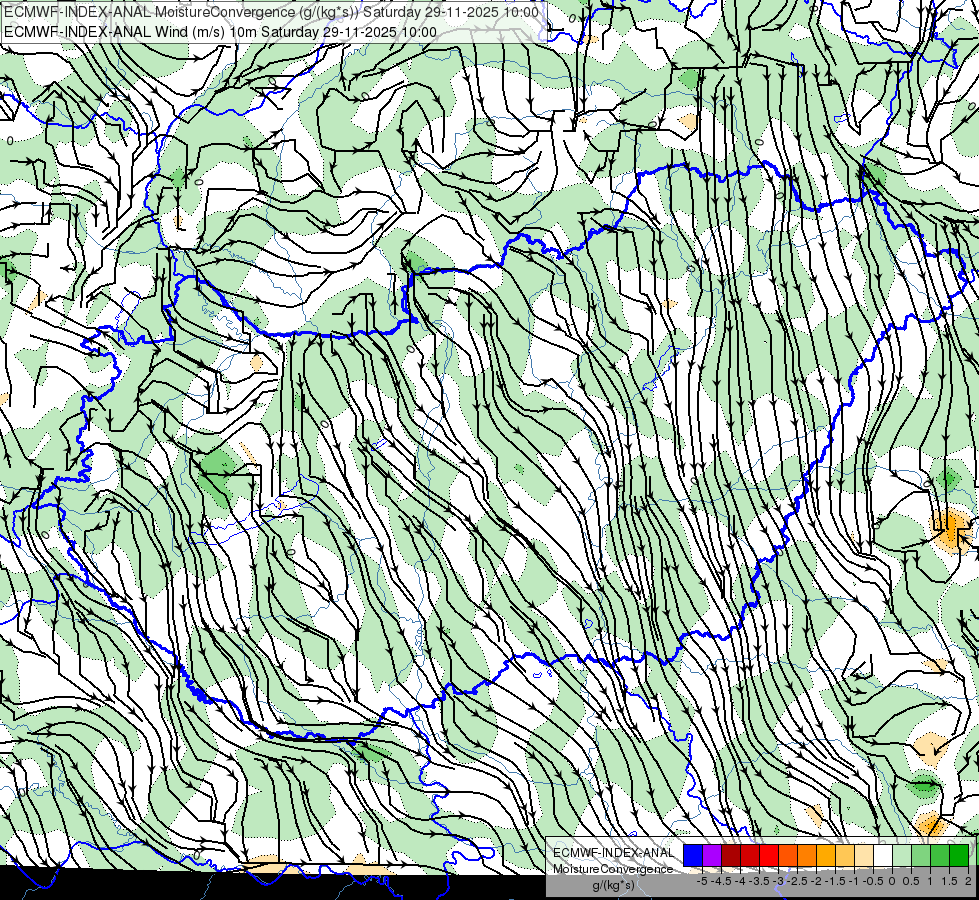Select the -0.5 legend tick label
This screenshot has height=900, width=979.
[873, 881]
